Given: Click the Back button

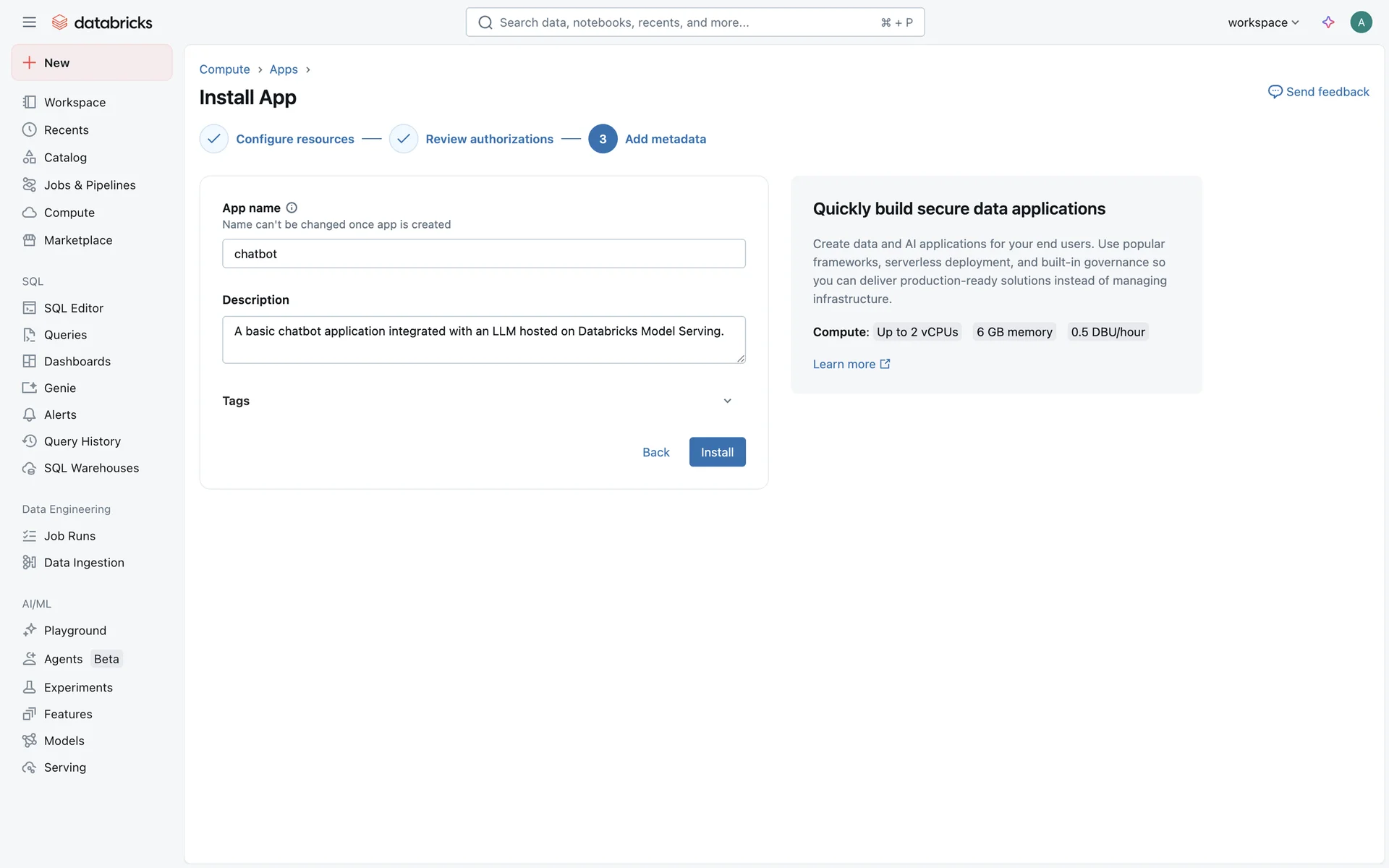Looking at the screenshot, I should click(655, 452).
